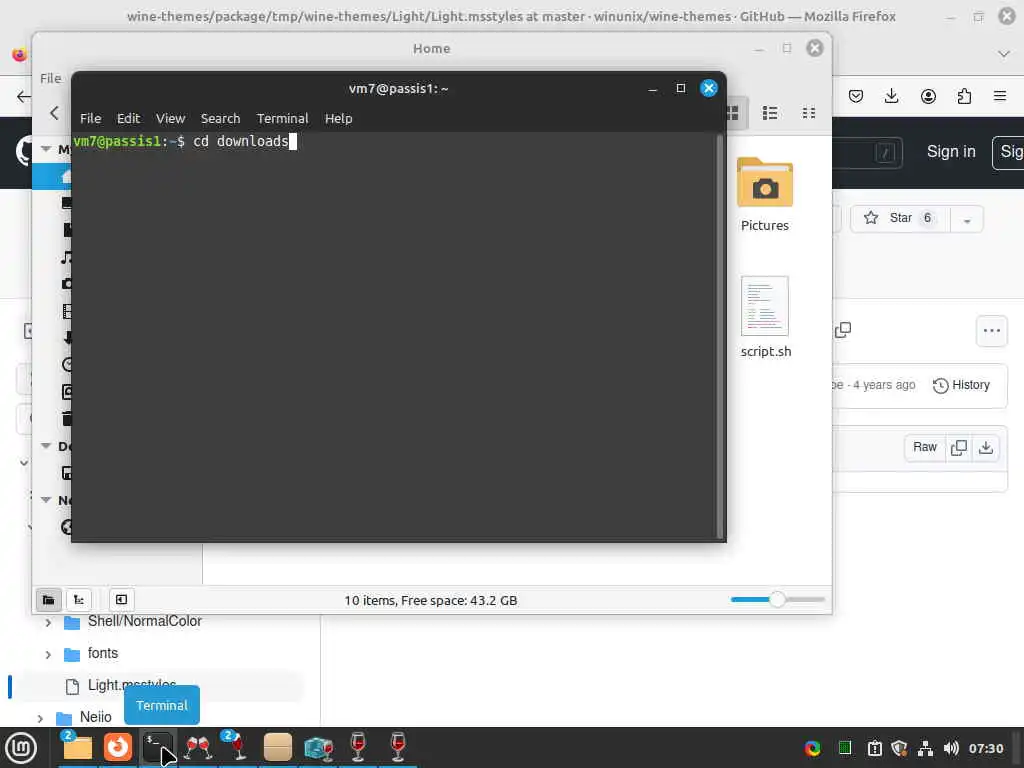Select script.sh file in Home window
1024x768 pixels.
point(765,317)
